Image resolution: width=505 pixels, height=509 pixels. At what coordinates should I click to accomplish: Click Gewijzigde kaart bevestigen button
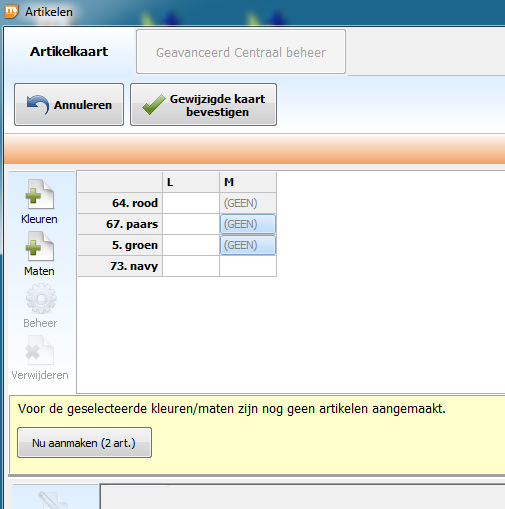tap(203, 105)
